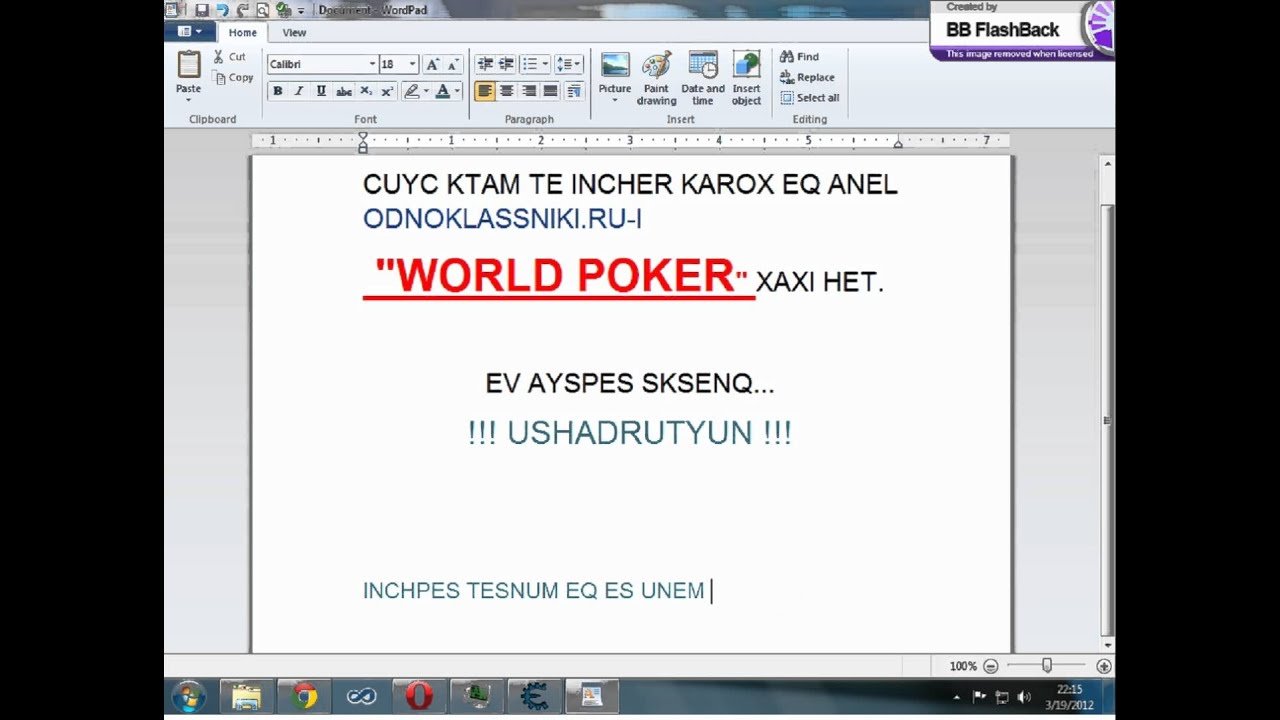1280x720 pixels.
Task: Click the right indent marker on ruler
Action: click(898, 144)
